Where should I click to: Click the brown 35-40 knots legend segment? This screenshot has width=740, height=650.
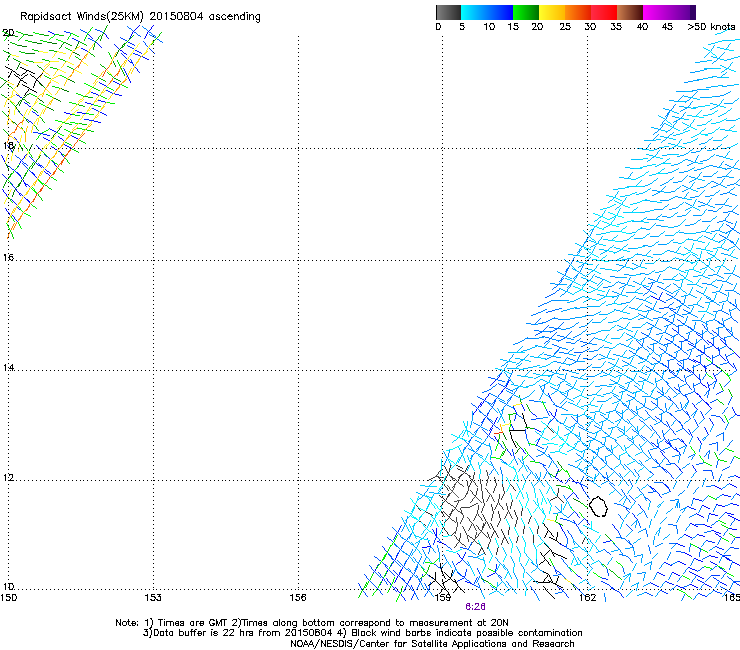[630, 12]
